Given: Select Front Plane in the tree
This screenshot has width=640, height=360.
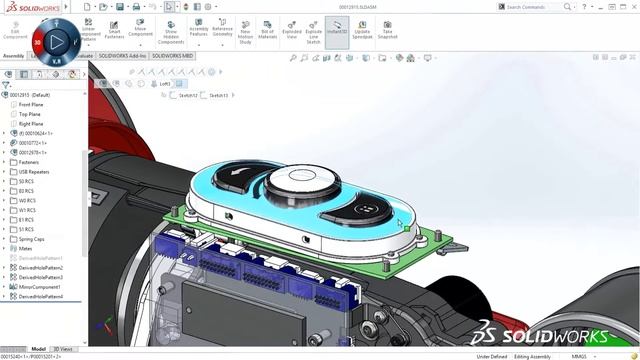Looking at the screenshot, I should point(31,104).
